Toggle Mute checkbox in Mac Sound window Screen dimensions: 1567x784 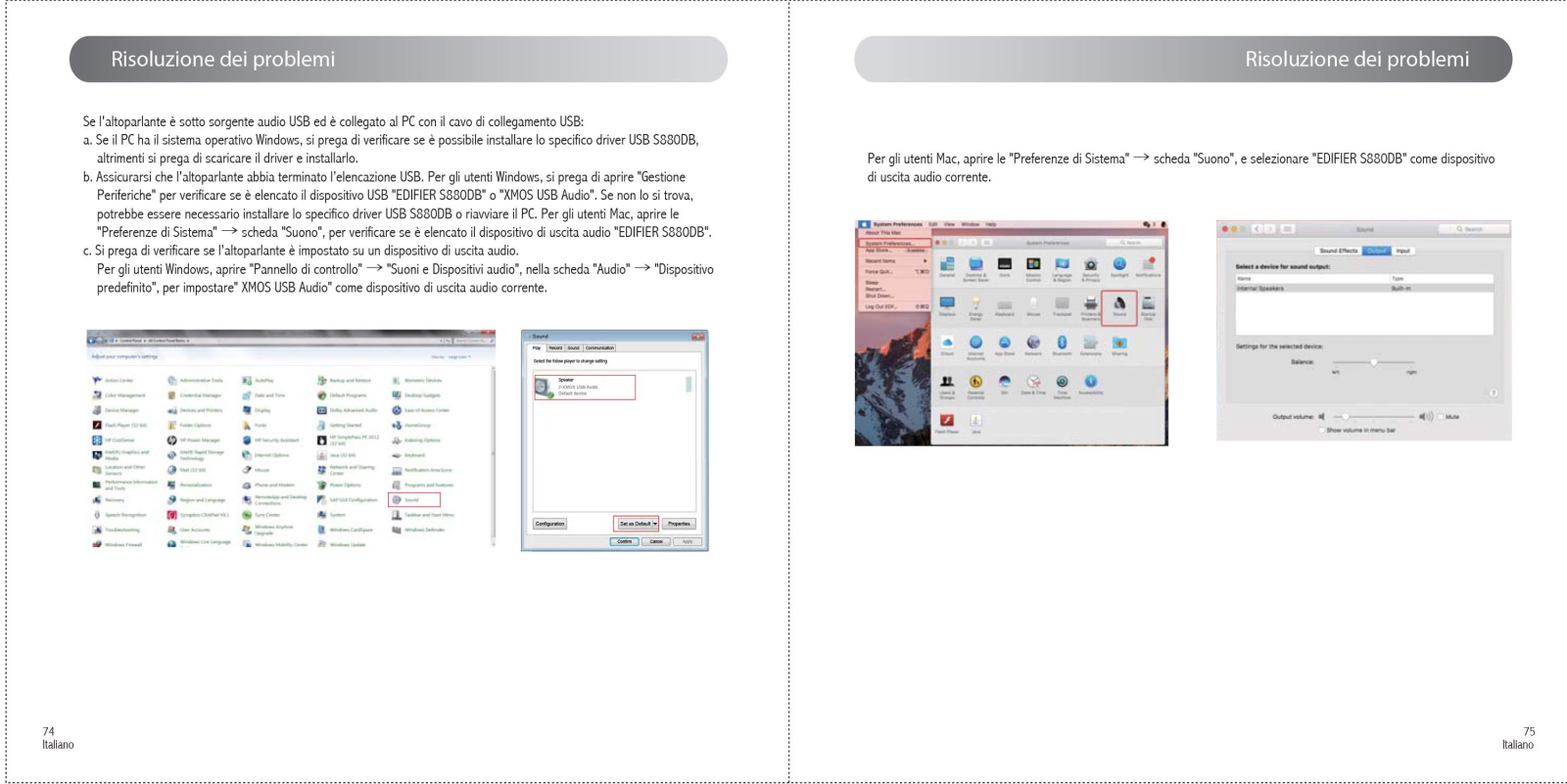click(x=1441, y=417)
